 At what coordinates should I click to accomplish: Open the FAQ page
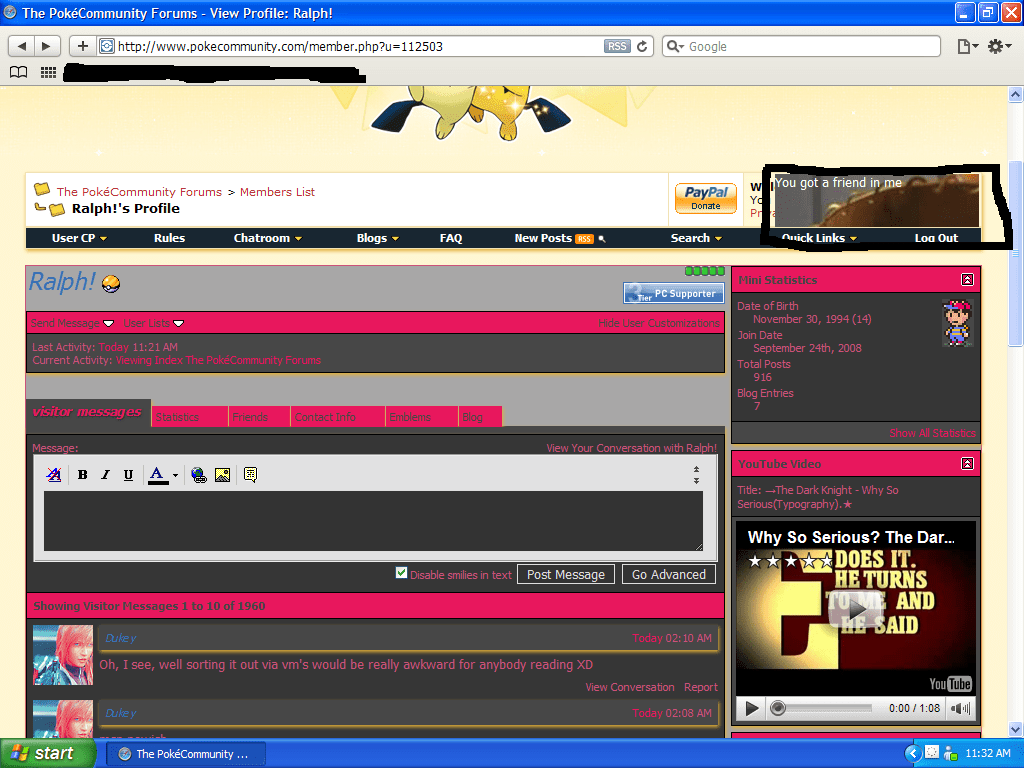[451, 238]
